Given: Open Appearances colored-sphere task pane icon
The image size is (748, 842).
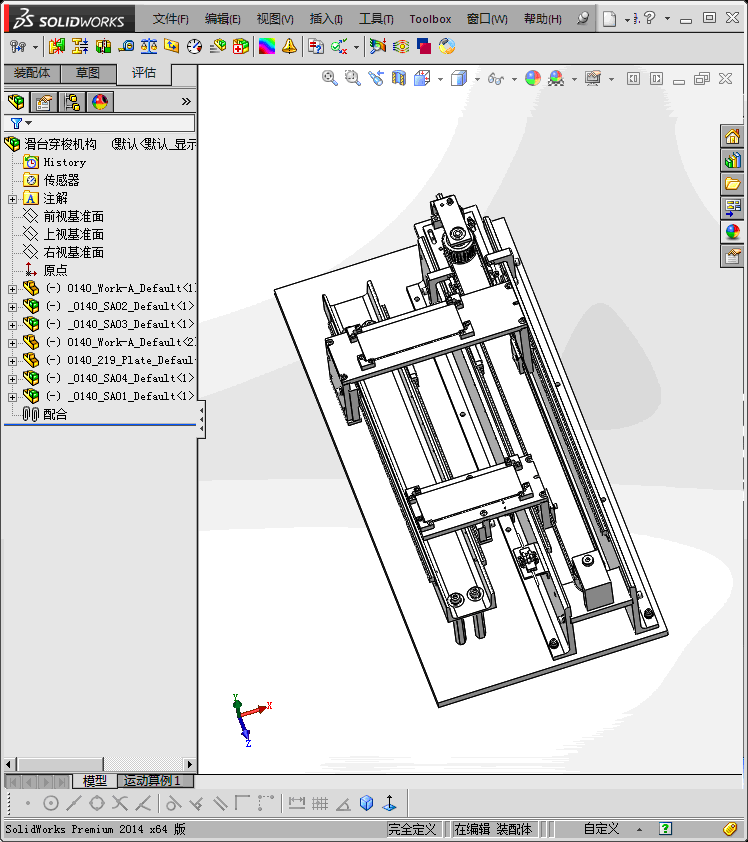Looking at the screenshot, I should click(732, 232).
